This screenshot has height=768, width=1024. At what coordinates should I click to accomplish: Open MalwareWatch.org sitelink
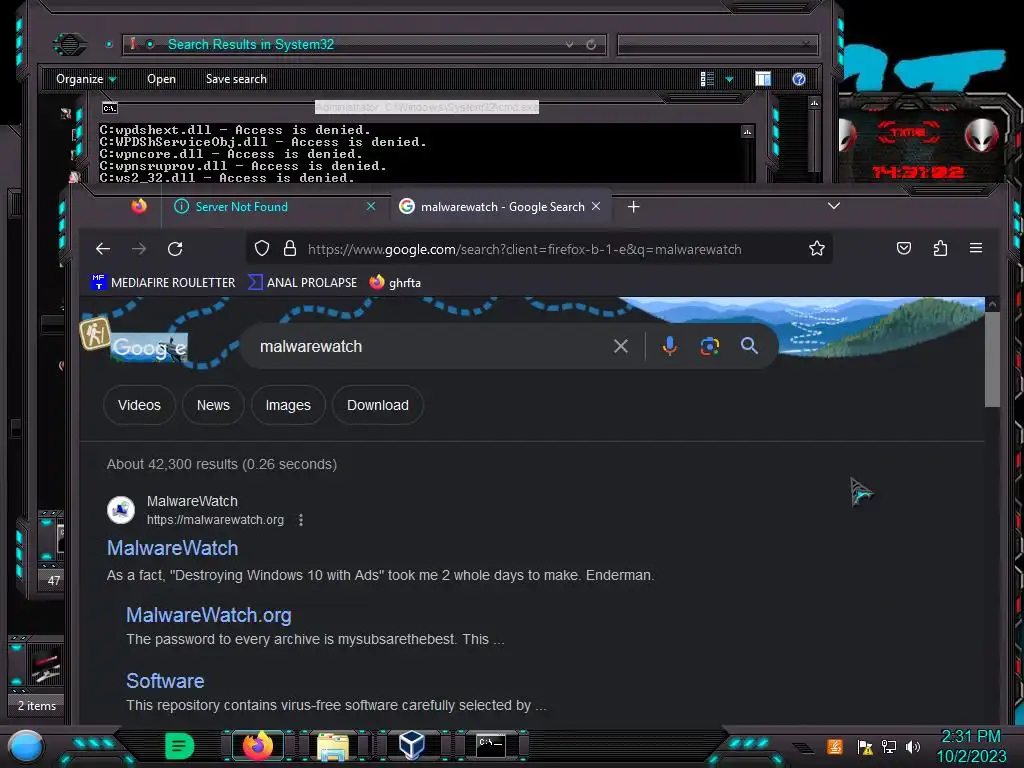coord(208,615)
